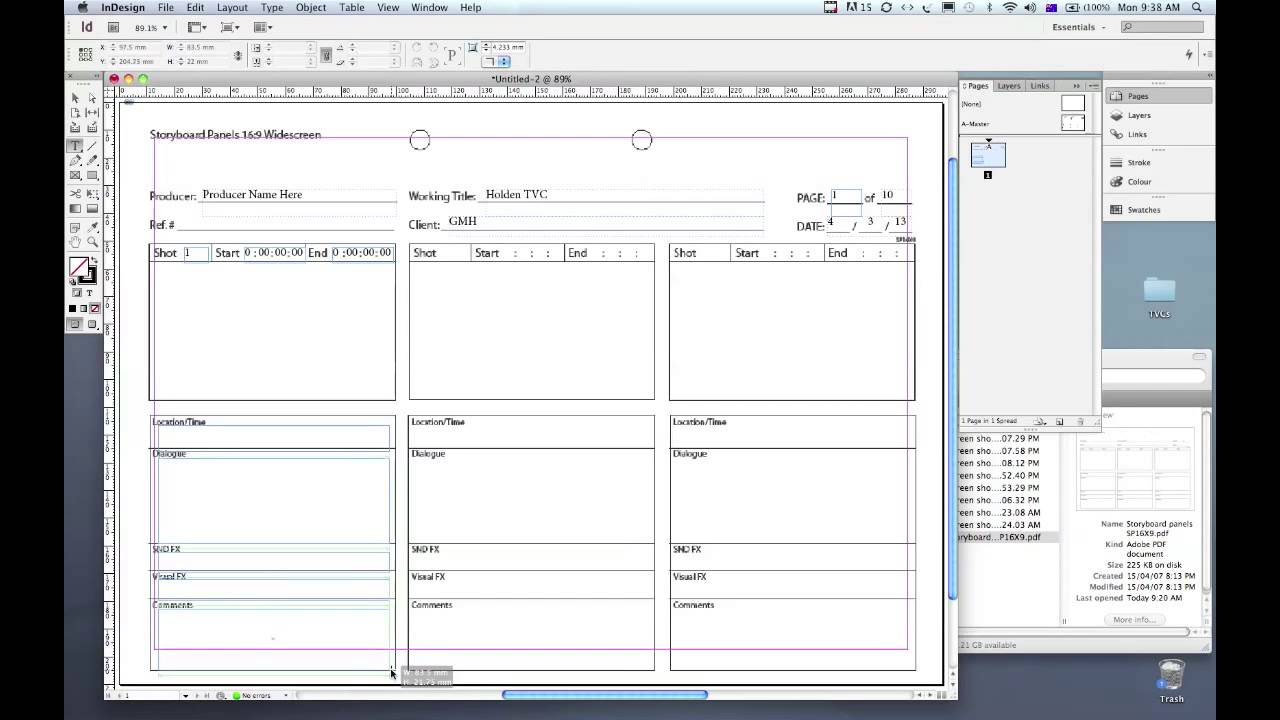Viewport: 1280px width, 720px height.
Task: Click the Apply Color black square
Action: pos(72,308)
